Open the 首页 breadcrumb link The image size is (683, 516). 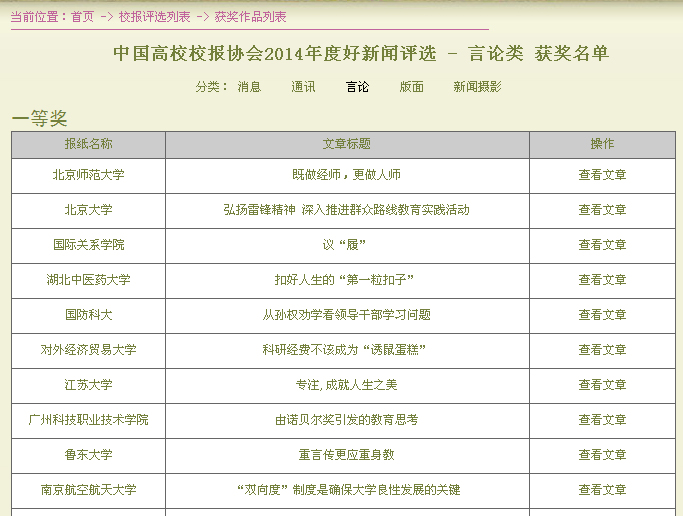[82, 17]
